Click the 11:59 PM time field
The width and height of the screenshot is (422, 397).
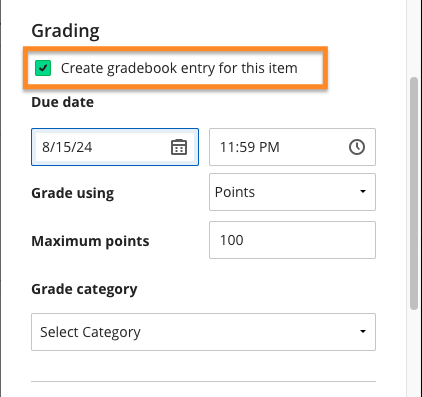click(292, 147)
